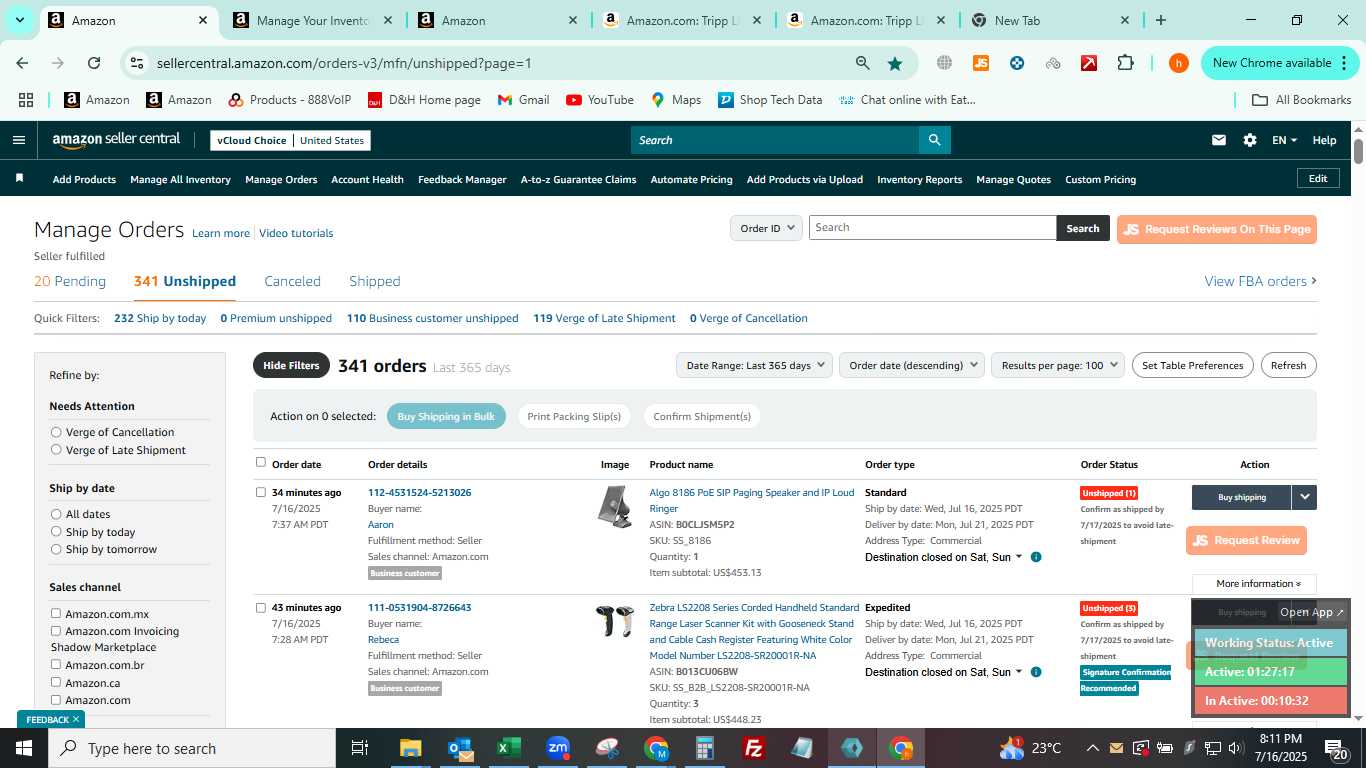
Task: Open the settings gear icon in Seller Central
Action: (1249, 140)
